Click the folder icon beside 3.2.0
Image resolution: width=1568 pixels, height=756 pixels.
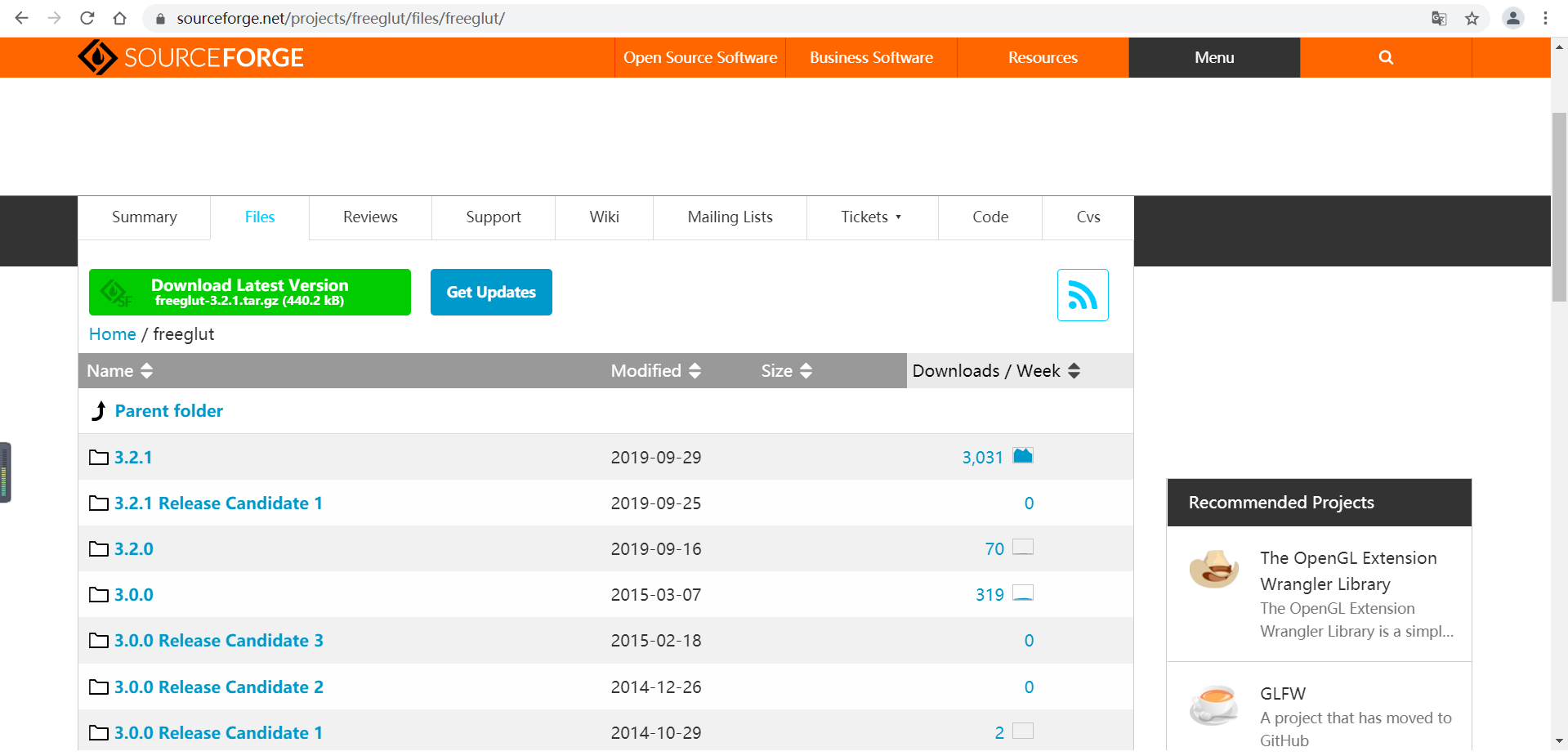point(99,548)
